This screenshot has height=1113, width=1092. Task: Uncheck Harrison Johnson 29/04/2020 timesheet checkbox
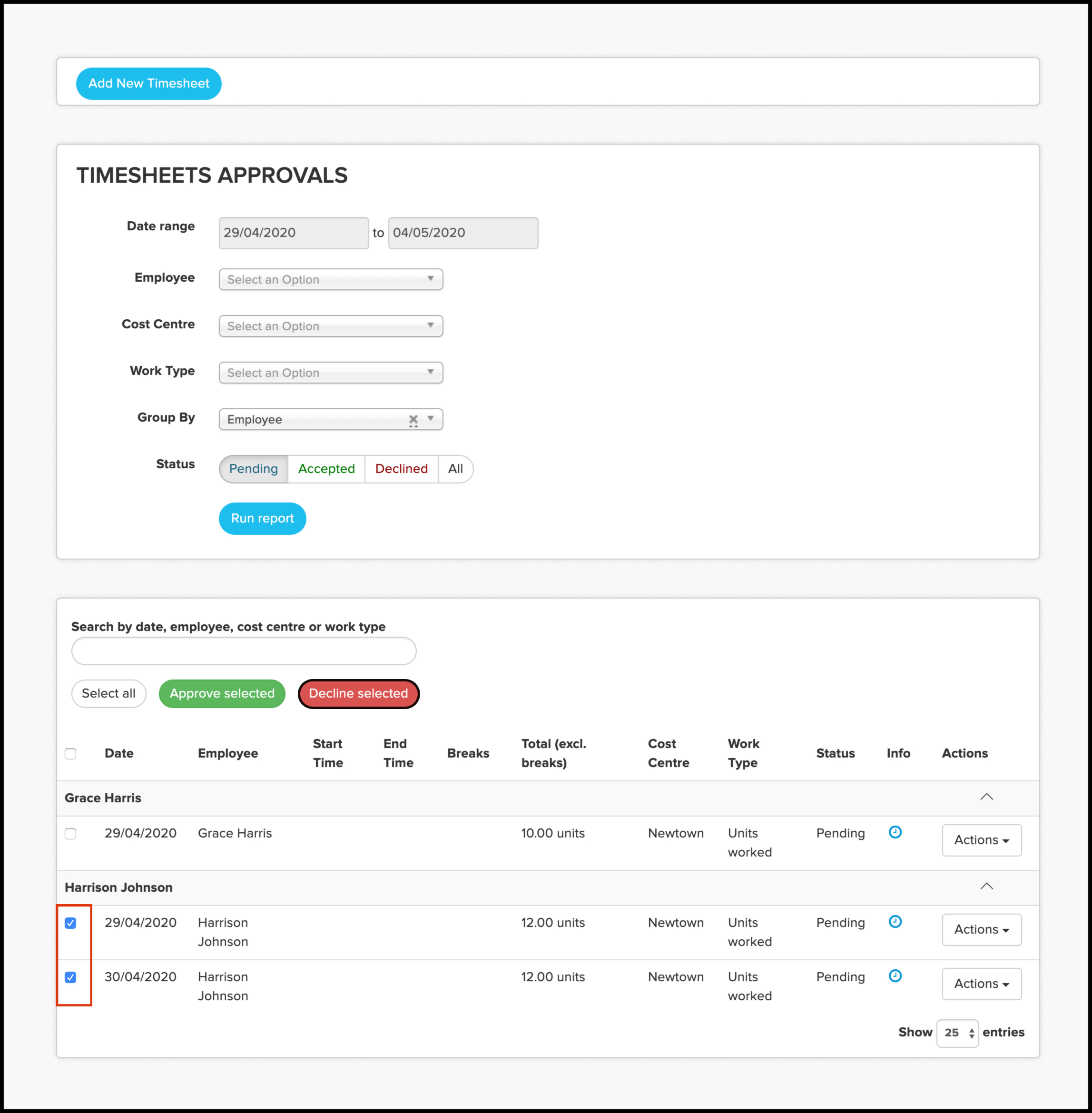[70, 923]
